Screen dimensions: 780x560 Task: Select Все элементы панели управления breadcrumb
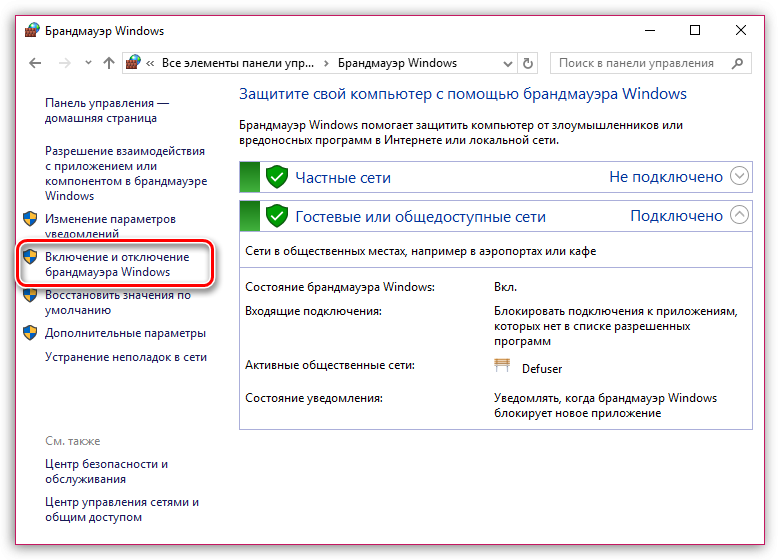click(x=235, y=63)
